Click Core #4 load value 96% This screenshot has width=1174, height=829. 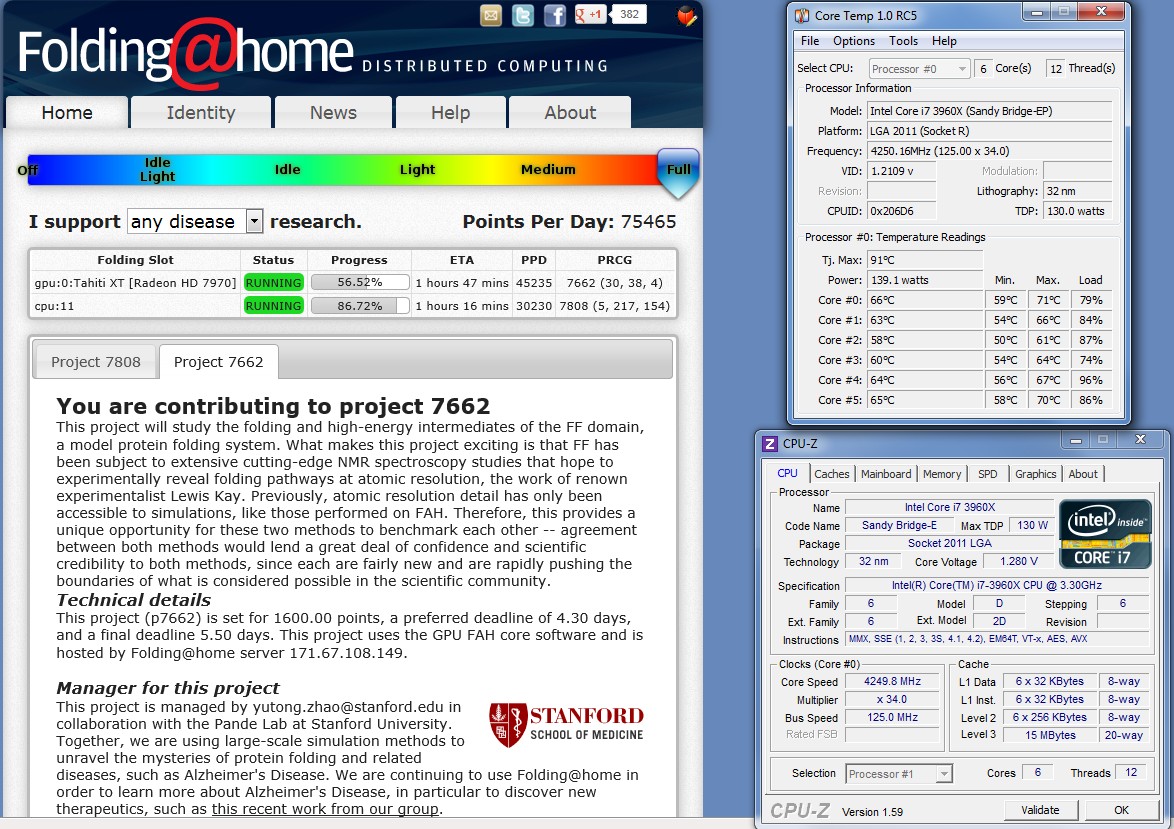tap(1090, 380)
